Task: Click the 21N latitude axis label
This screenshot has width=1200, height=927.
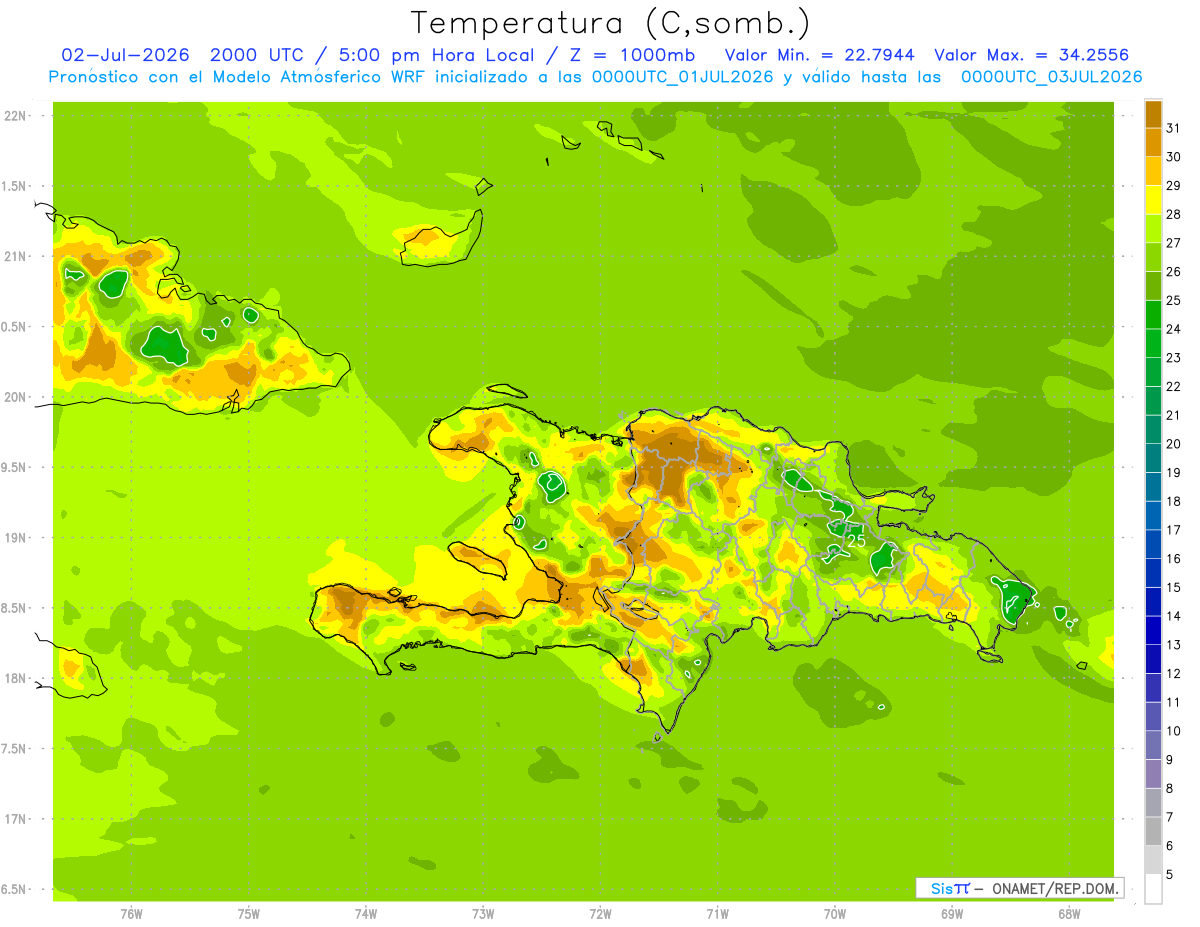Action: (x=15, y=256)
